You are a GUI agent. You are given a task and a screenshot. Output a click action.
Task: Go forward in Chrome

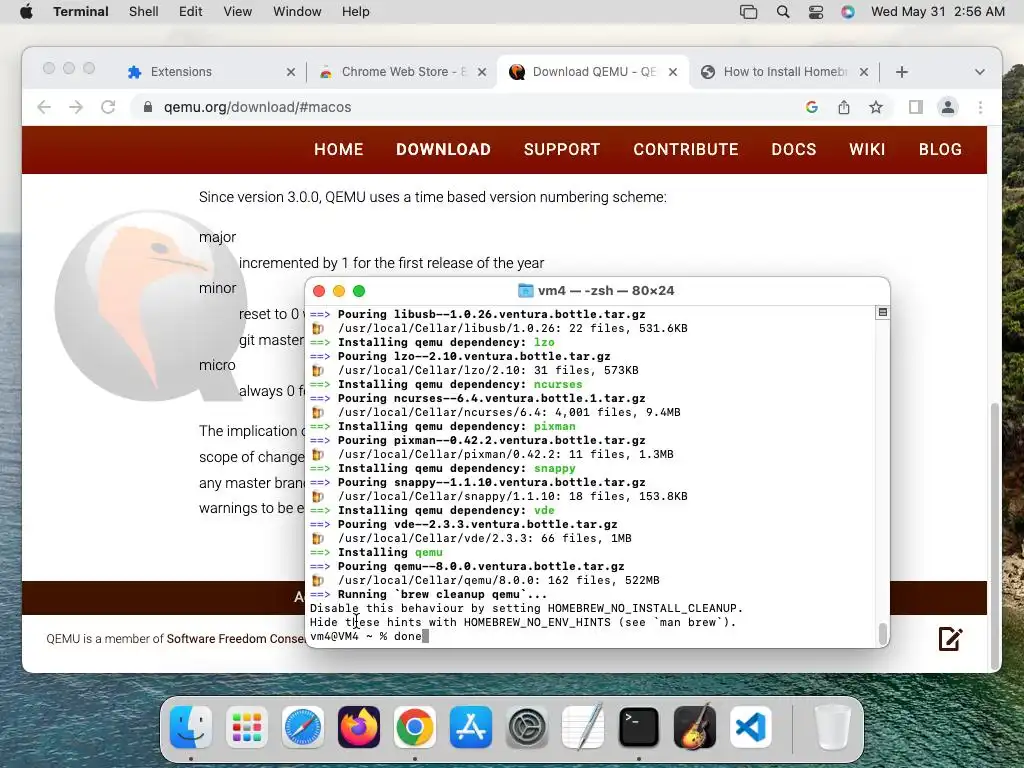[x=76, y=107]
